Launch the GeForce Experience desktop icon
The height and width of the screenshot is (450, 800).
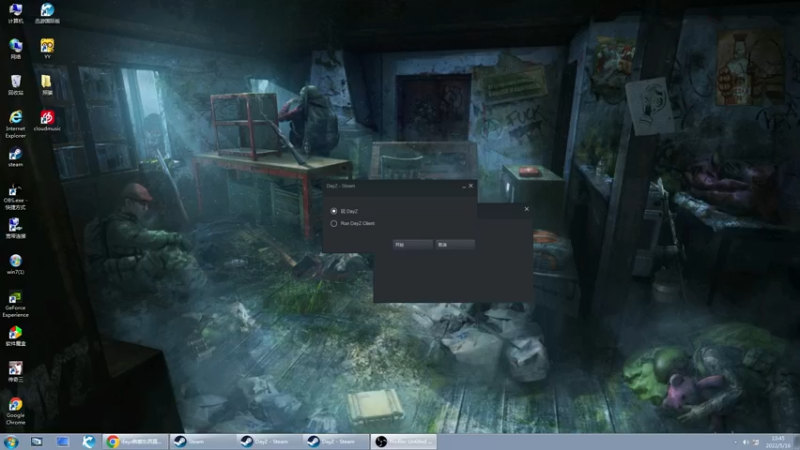[15, 304]
